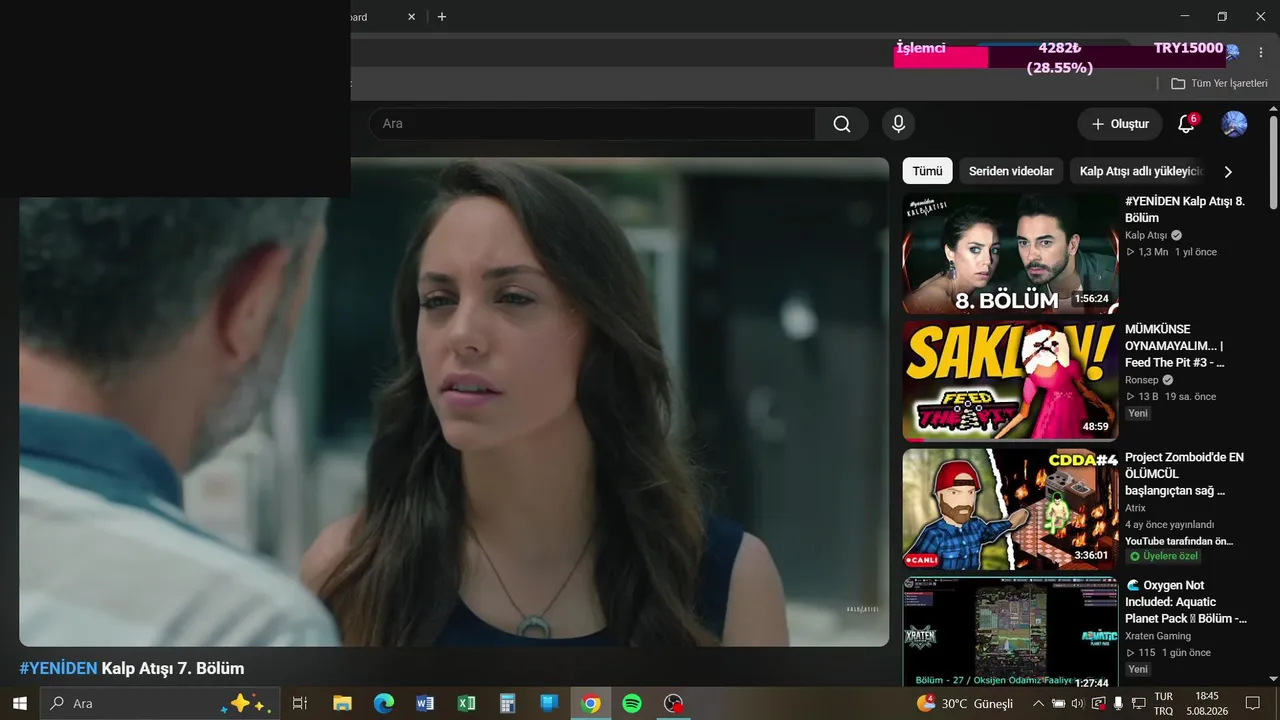Open the MÜMKÜNSE OYNAMAYALIM Feed The Pit video title
The image size is (1280, 720).
[x=1175, y=346]
